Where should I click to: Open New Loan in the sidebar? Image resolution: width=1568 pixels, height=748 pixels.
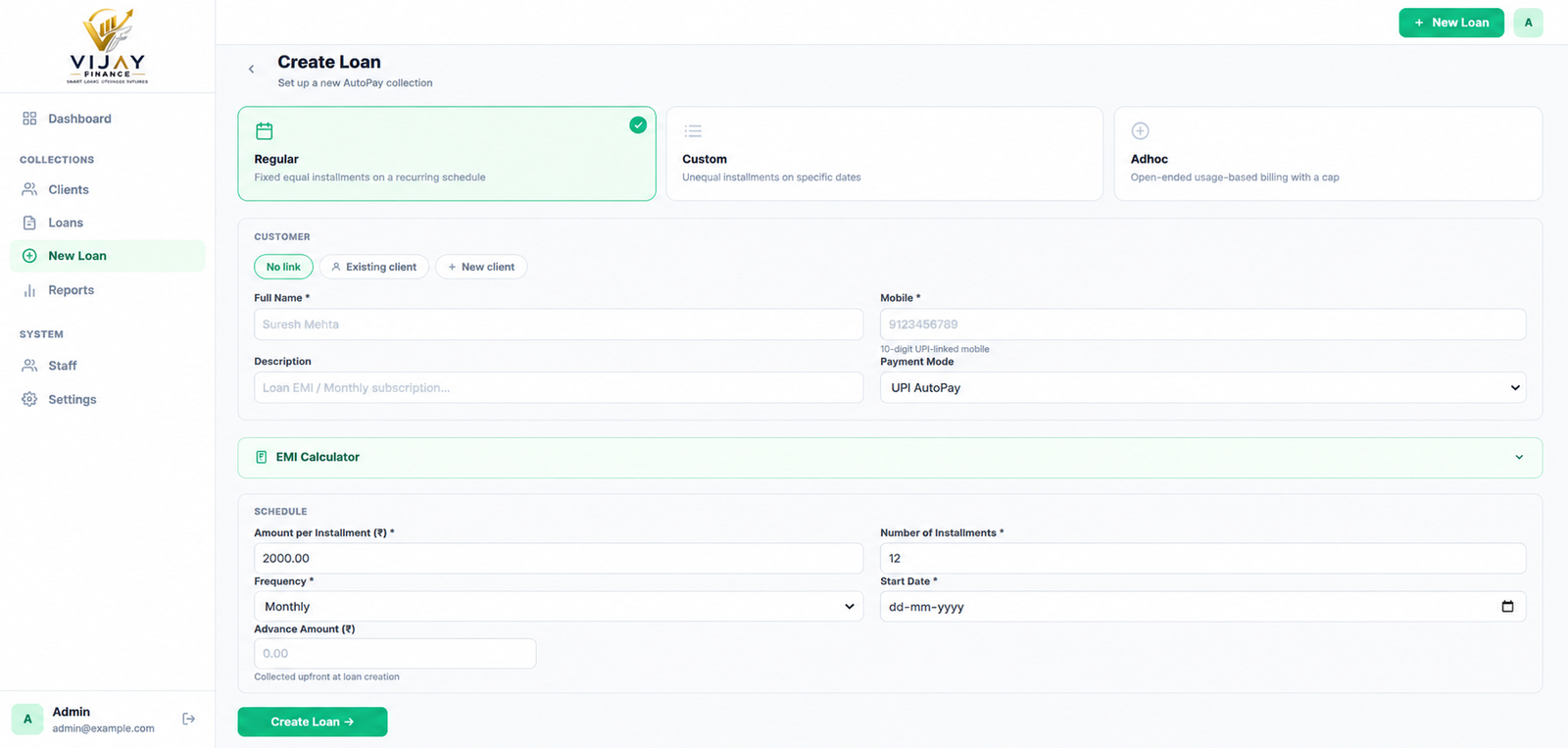pyautogui.click(x=108, y=256)
